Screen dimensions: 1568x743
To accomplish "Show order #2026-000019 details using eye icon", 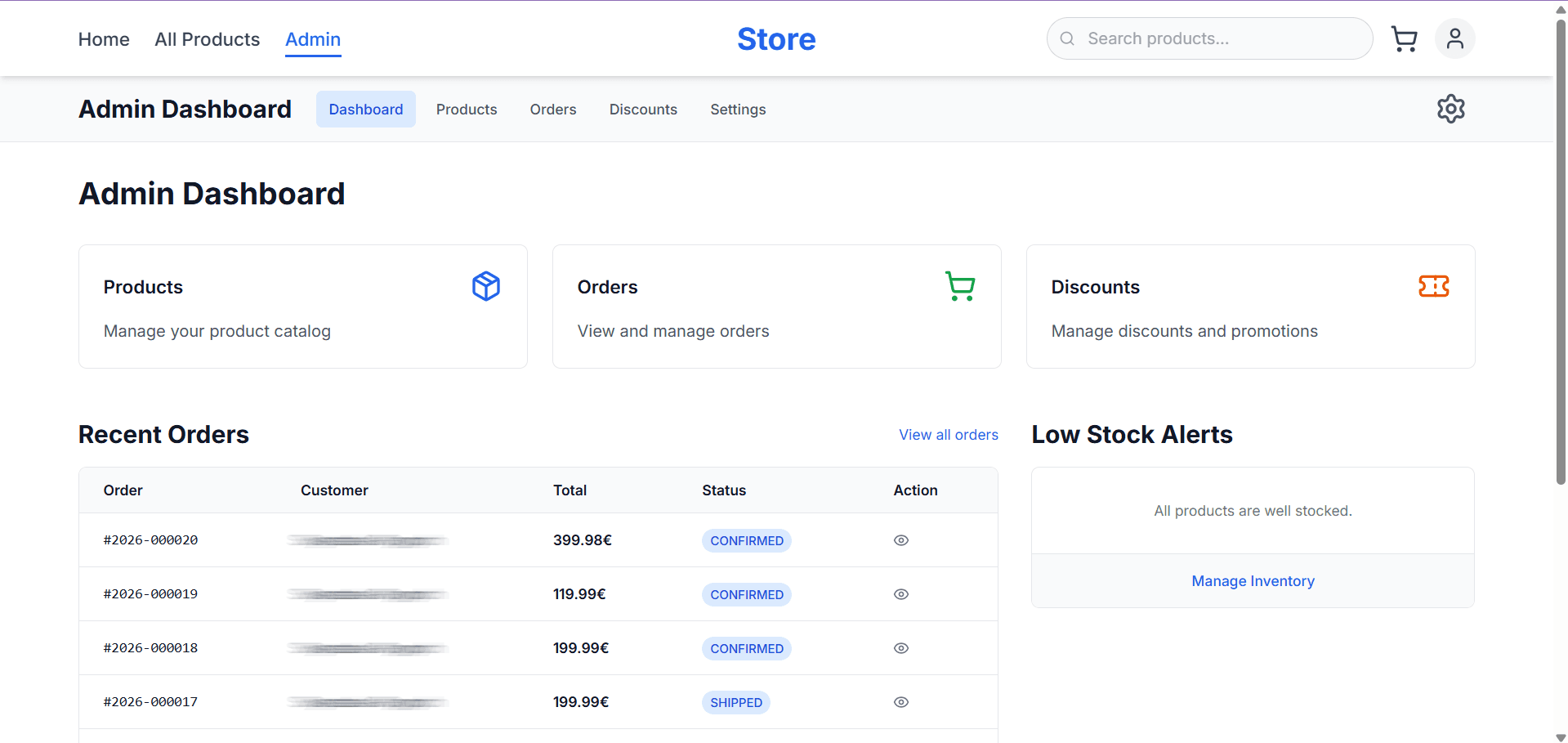I will [x=900, y=594].
